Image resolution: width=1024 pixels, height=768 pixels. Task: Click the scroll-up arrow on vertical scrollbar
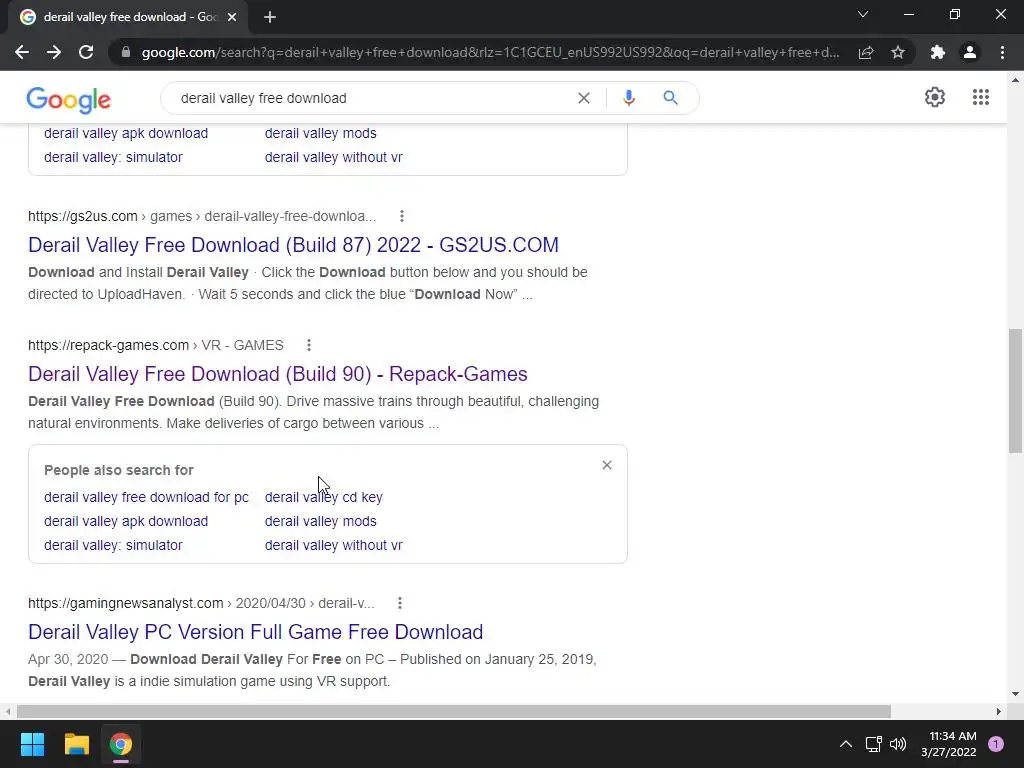1015,80
